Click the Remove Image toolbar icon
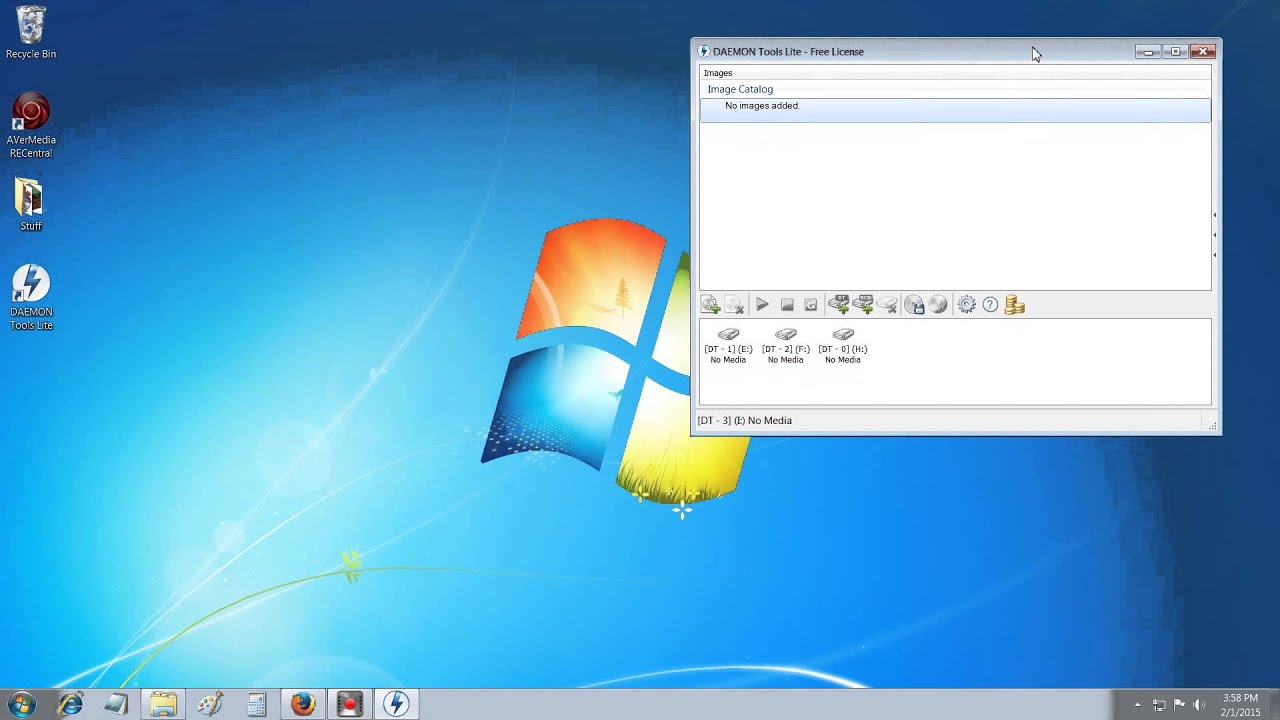The image size is (1280, 720). [734, 305]
